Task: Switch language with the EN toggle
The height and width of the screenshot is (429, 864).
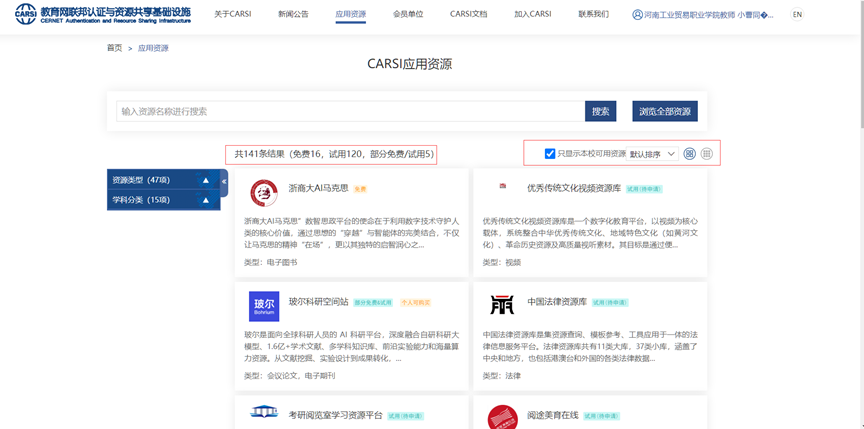Action: click(x=797, y=15)
